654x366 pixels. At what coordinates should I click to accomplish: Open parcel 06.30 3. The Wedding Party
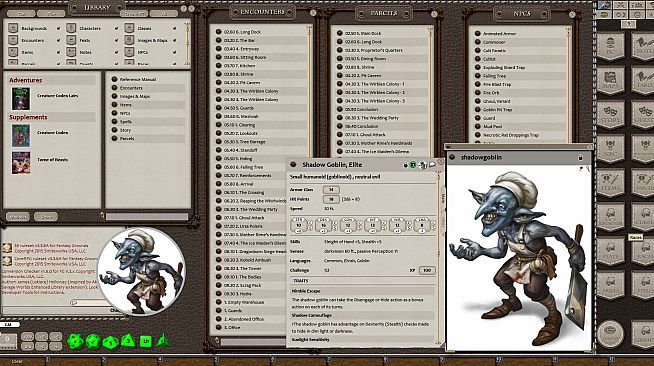point(383,118)
